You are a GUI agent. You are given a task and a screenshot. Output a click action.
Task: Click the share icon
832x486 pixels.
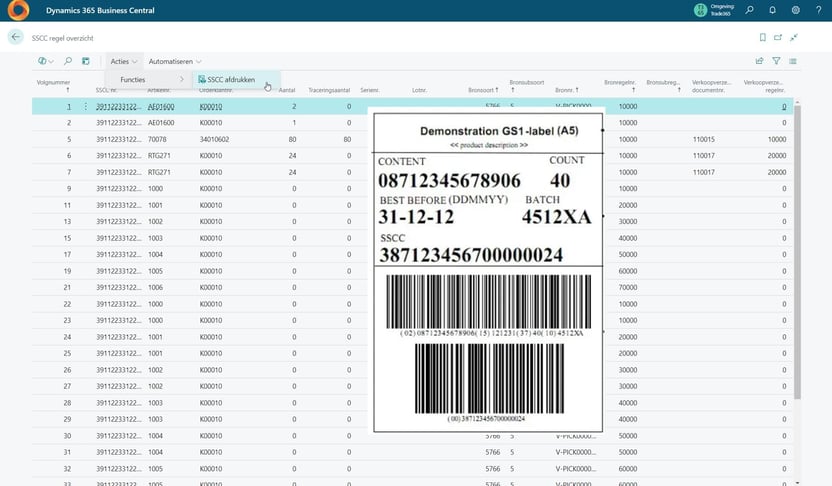click(x=759, y=61)
